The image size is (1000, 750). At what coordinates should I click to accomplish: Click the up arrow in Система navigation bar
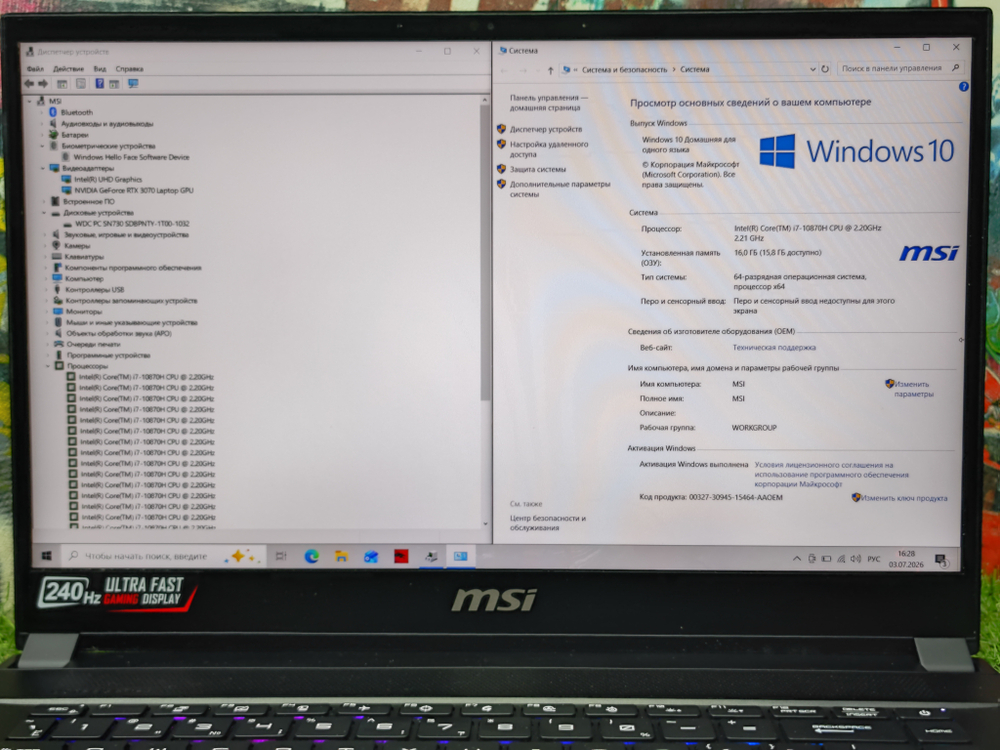[x=550, y=70]
